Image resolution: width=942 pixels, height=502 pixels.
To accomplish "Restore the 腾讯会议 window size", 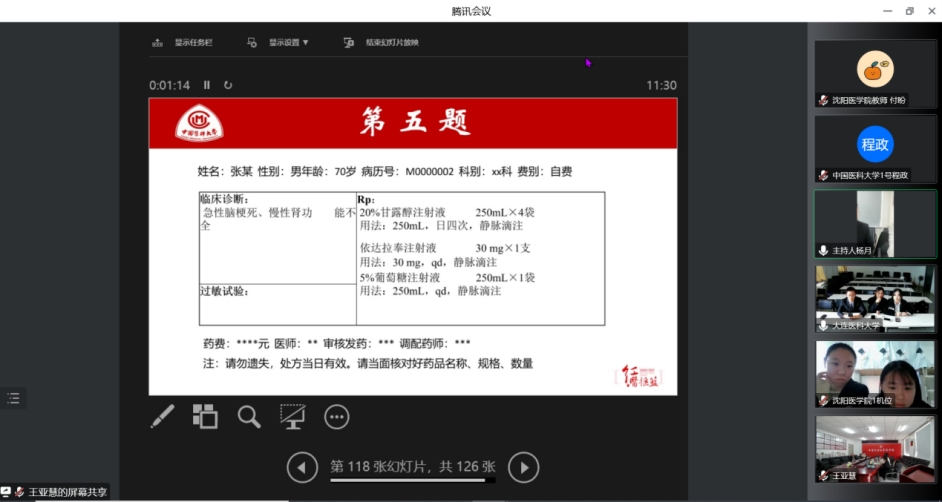I will 909,11.
